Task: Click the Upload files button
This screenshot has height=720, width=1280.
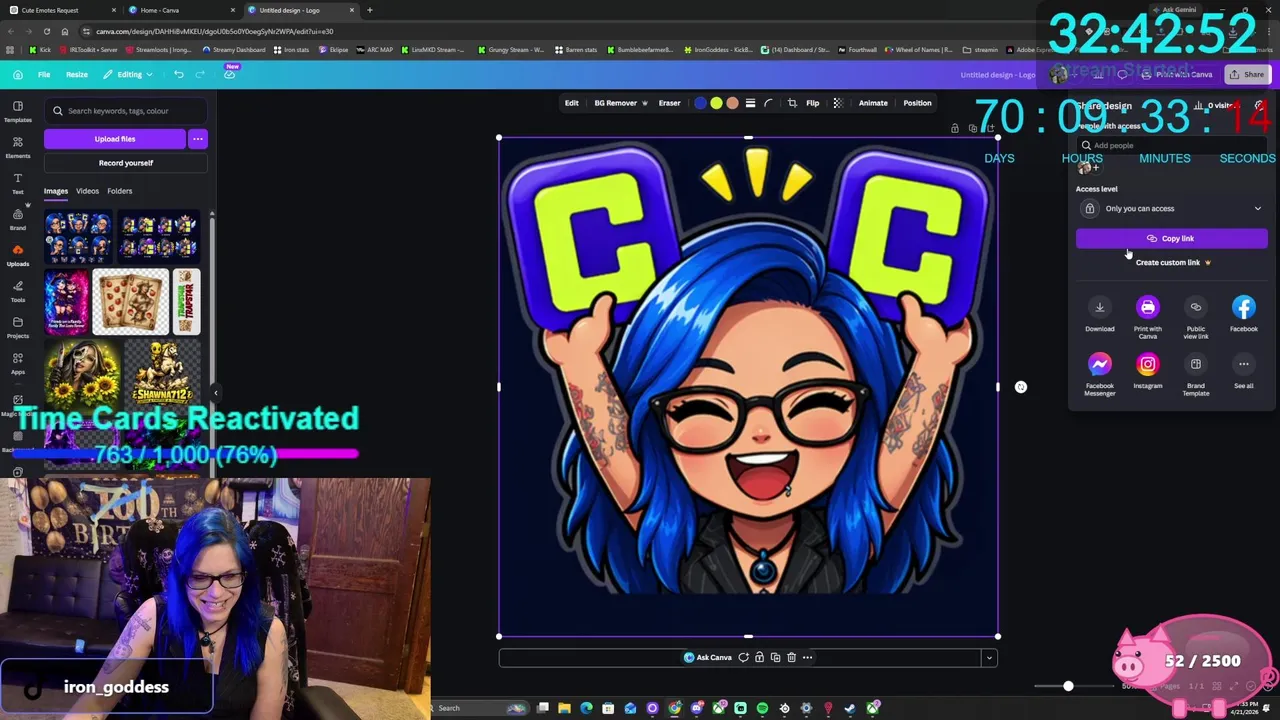Action: pyautogui.click(x=114, y=139)
